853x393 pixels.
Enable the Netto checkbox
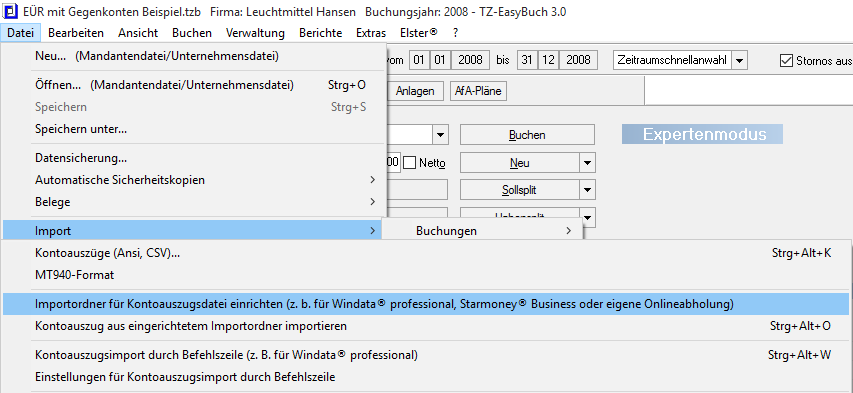(410, 163)
